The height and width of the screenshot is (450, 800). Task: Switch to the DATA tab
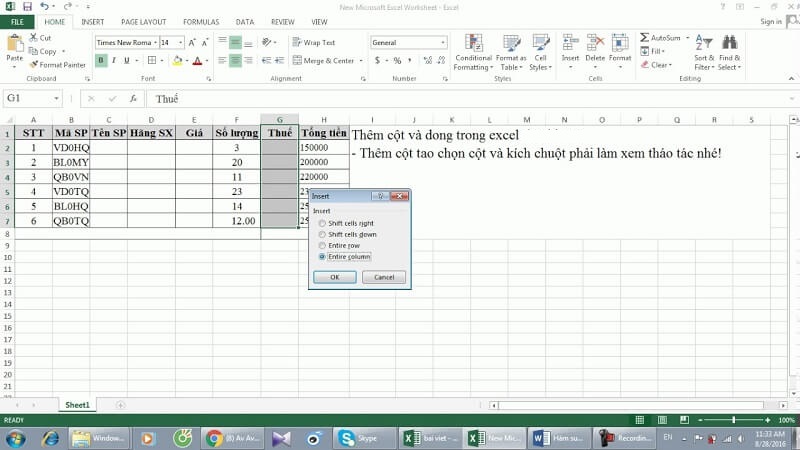(244, 22)
